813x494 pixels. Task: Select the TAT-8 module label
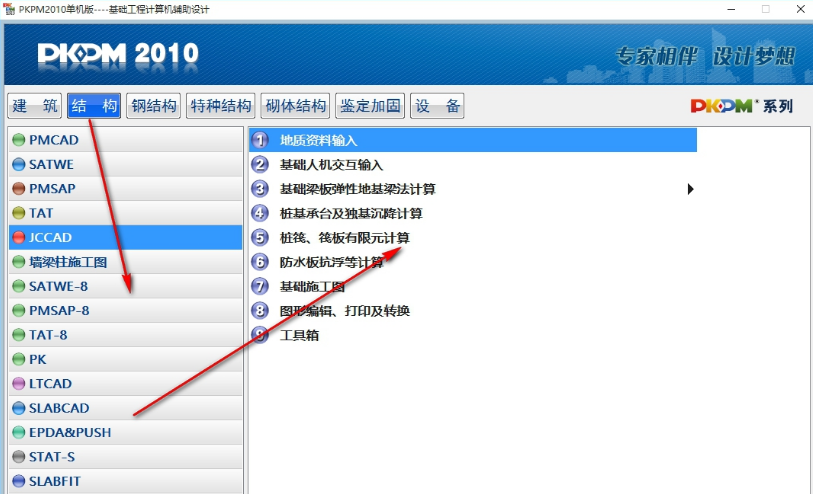tap(48, 335)
